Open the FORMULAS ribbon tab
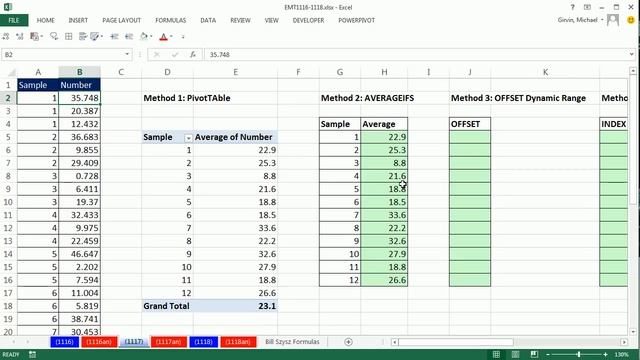 point(171,20)
